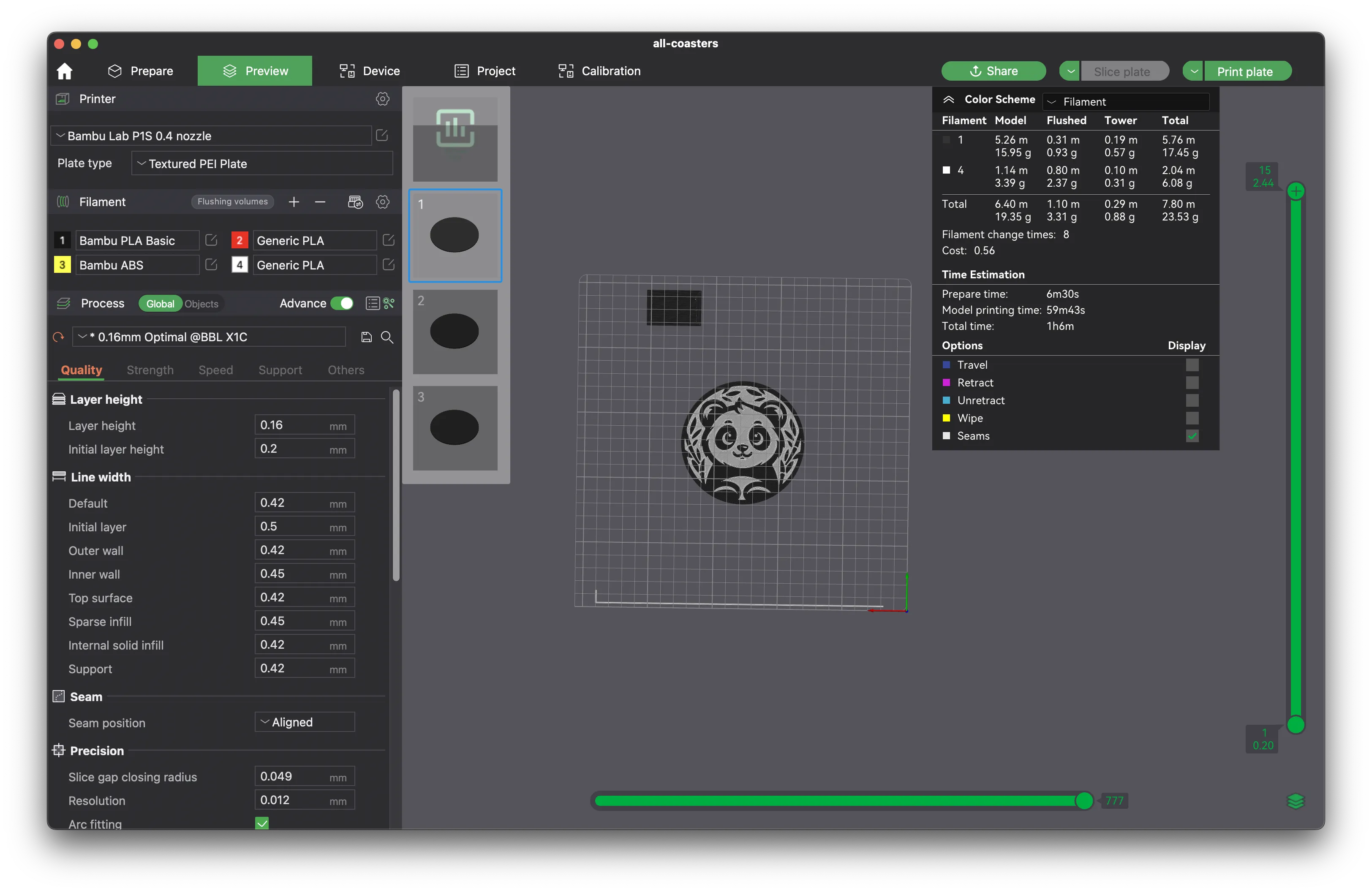The height and width of the screenshot is (892, 1372).
Task: Edit the Bambu ABS filament preset
Action: 211,264
